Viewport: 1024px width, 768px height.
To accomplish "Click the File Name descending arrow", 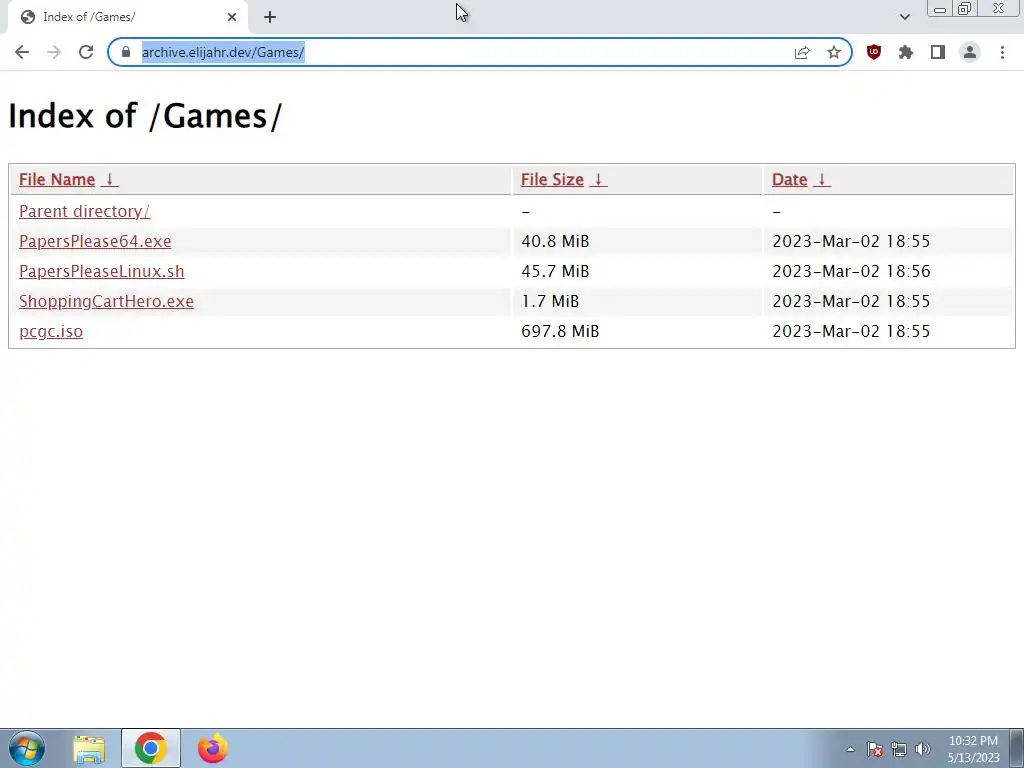I will pos(110,180).
